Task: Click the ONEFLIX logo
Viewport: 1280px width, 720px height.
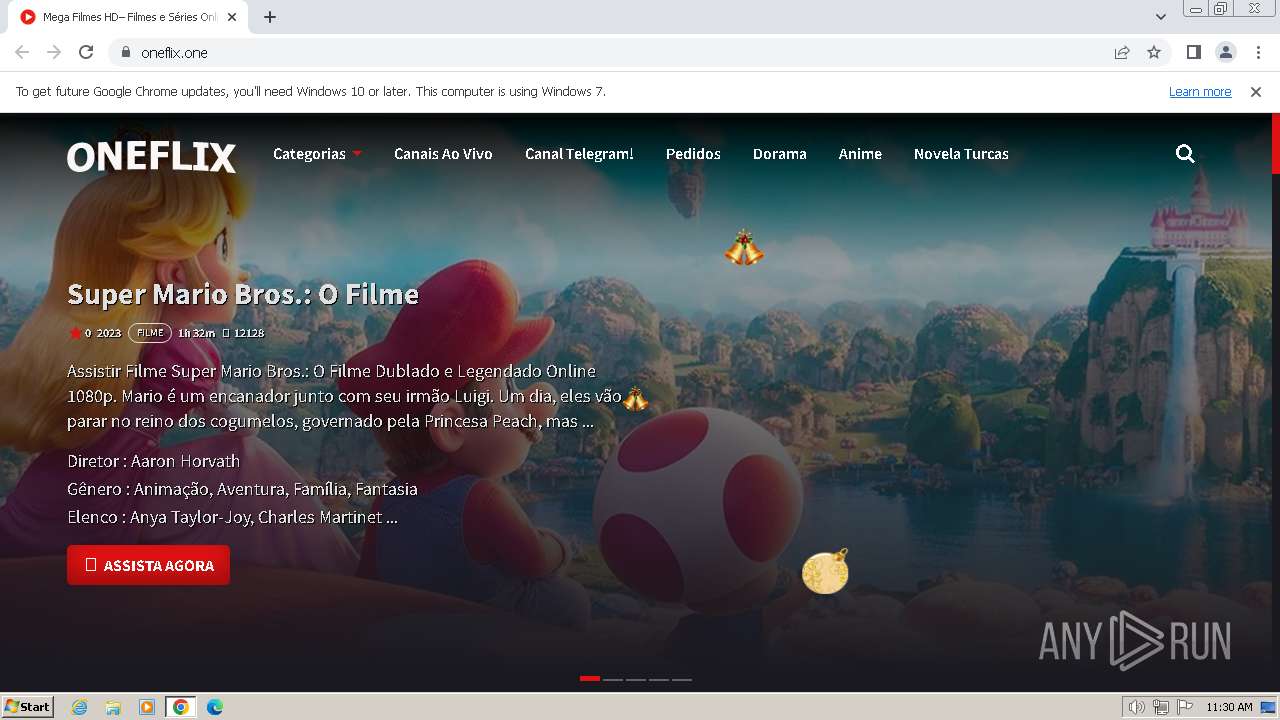Action: pos(152,156)
